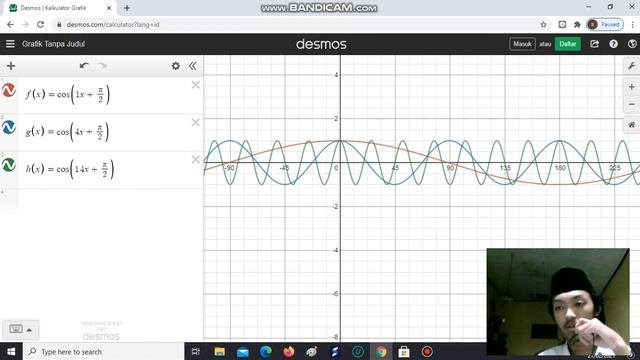This screenshot has height=360, width=640.
Task: Open the Chrome profile Paused button
Action: pos(605,24)
